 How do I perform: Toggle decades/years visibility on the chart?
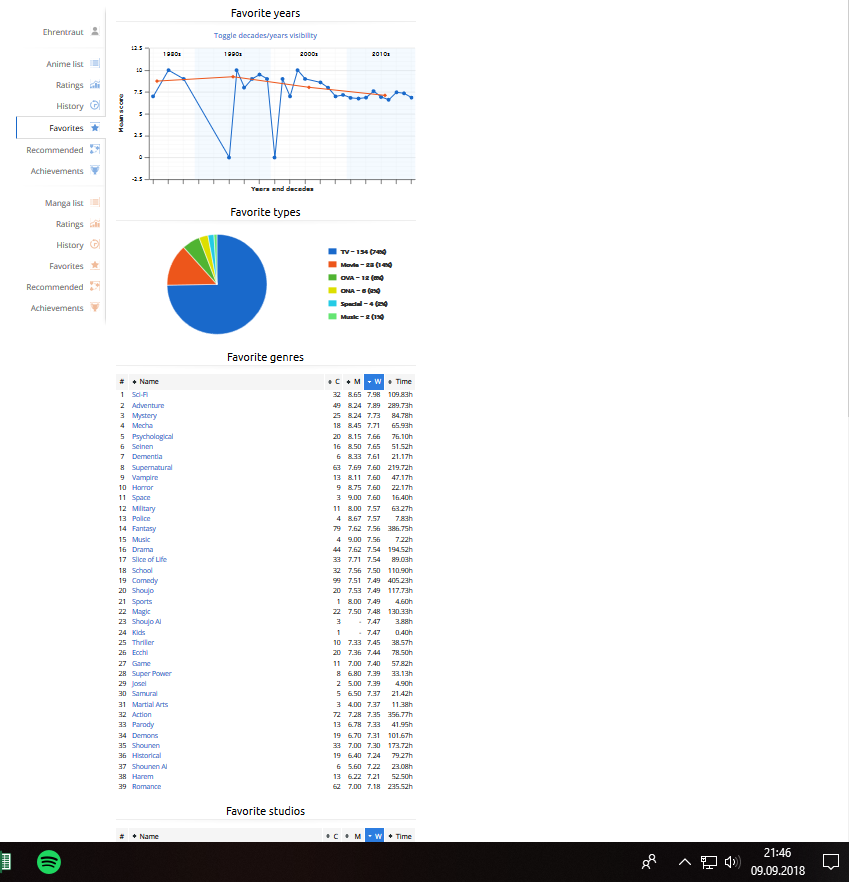265,35
